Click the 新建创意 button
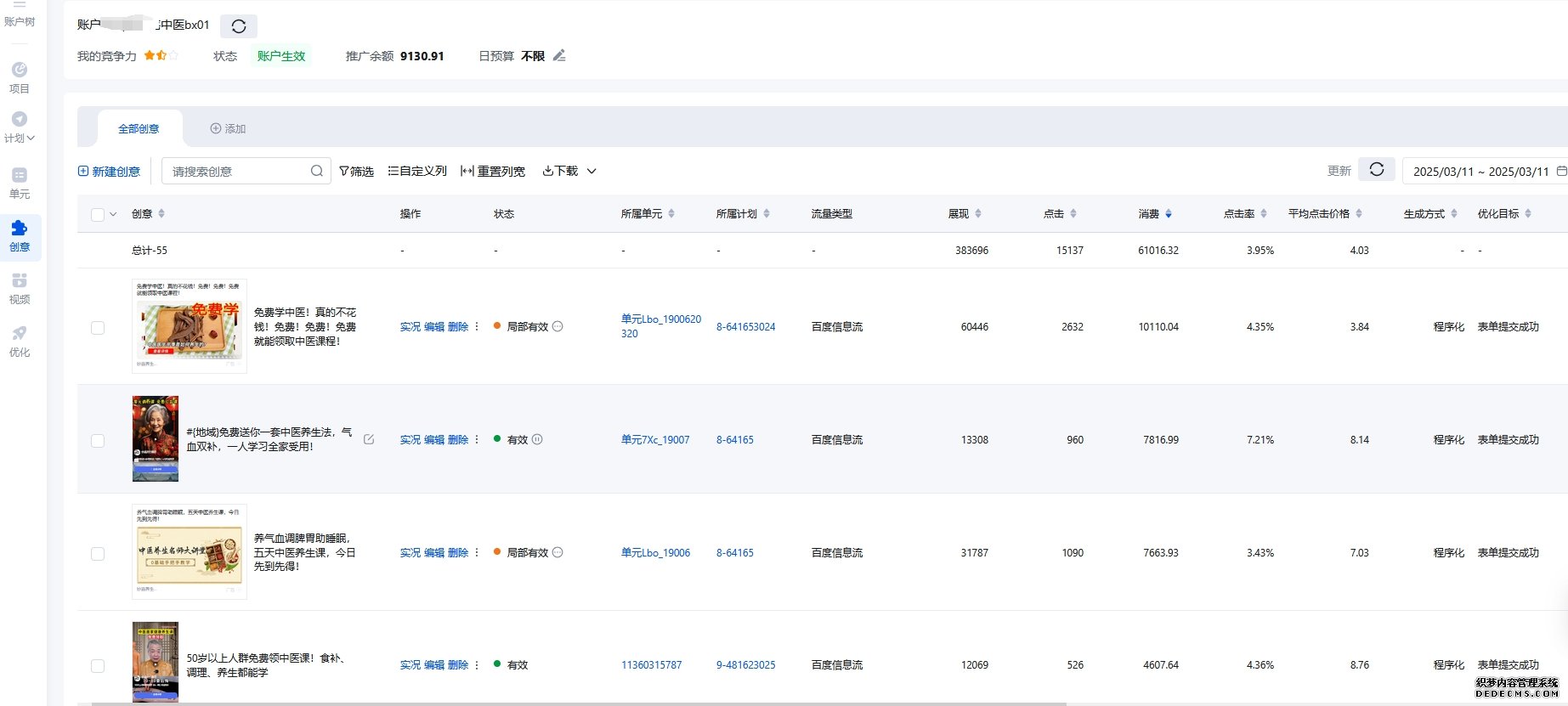Image resolution: width=1568 pixels, height=706 pixels. 109,172
